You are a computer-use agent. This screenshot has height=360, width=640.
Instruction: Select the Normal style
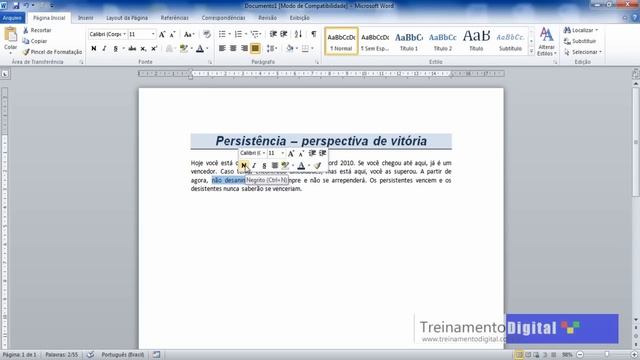coord(341,41)
